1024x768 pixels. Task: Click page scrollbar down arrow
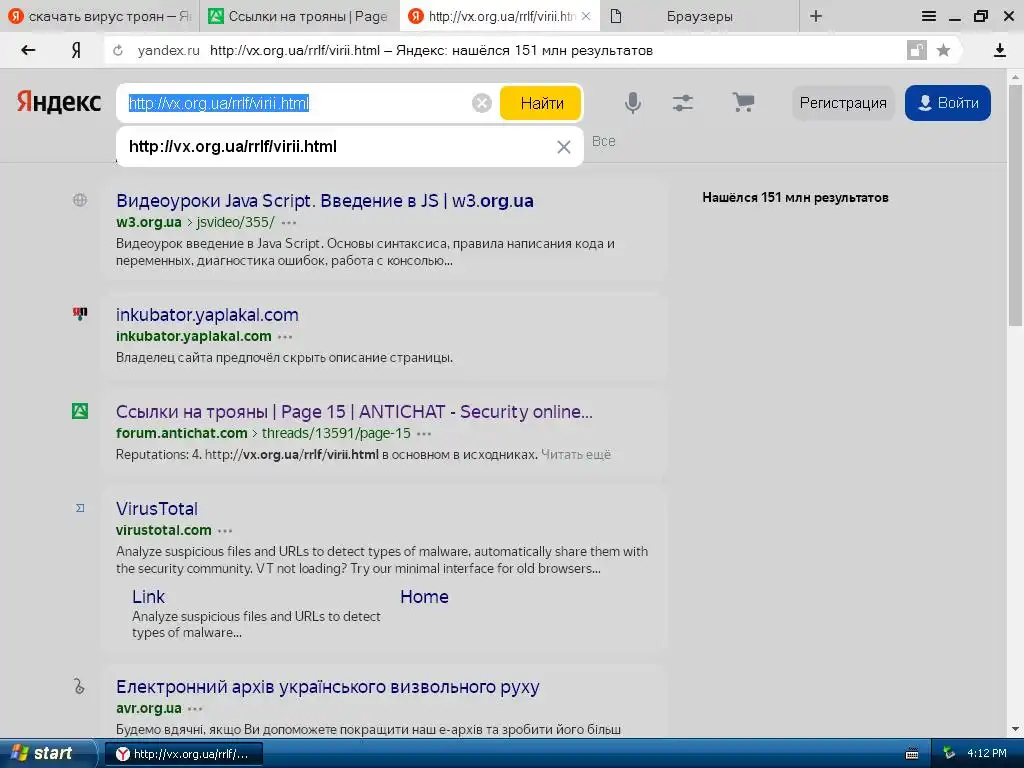pos(1016,729)
